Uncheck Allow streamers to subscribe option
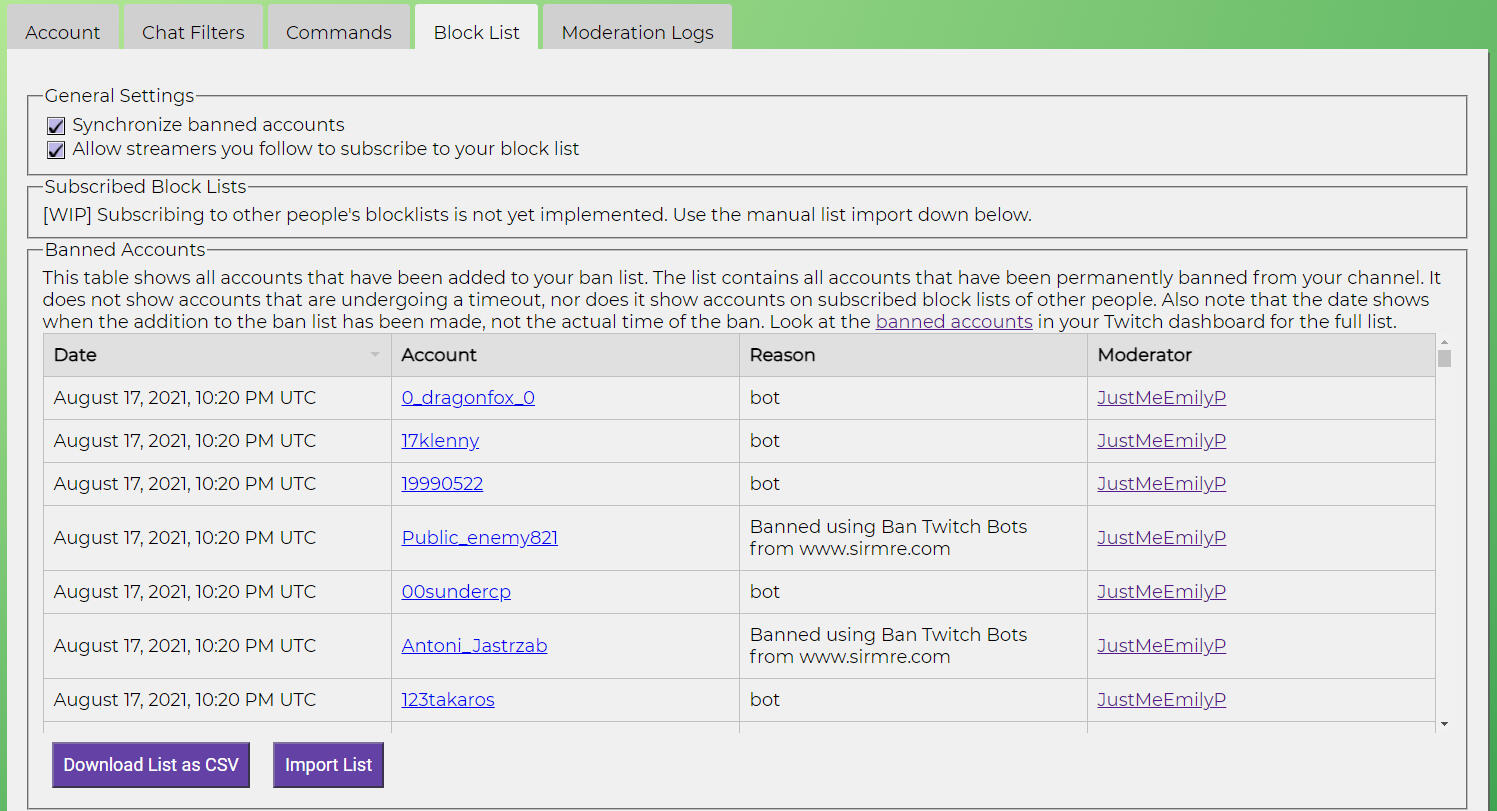Screen dimensions: 1497x811 (56, 150)
